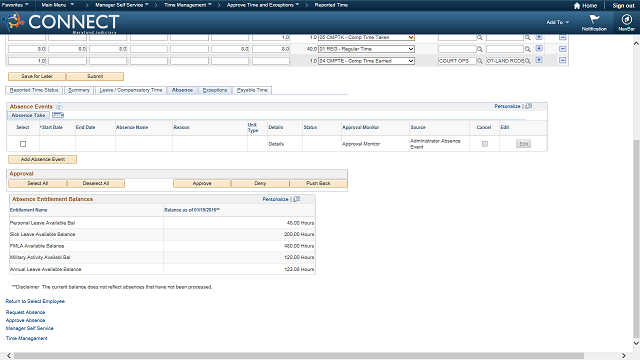Open second lookup in Comp Time Taken row

click(528, 38)
